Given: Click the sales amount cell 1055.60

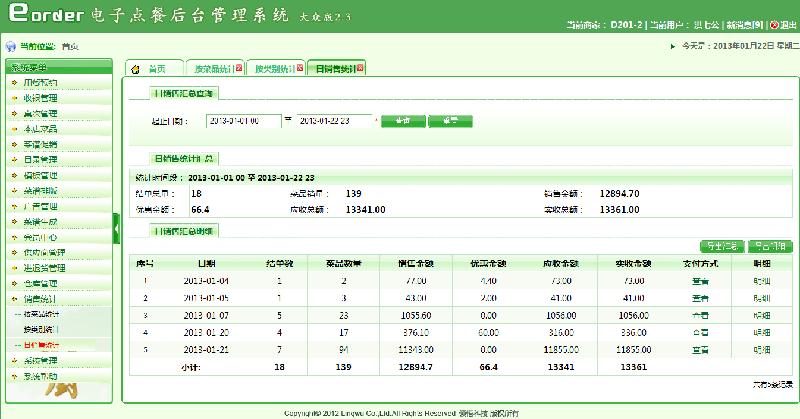Looking at the screenshot, I should coord(416,315).
